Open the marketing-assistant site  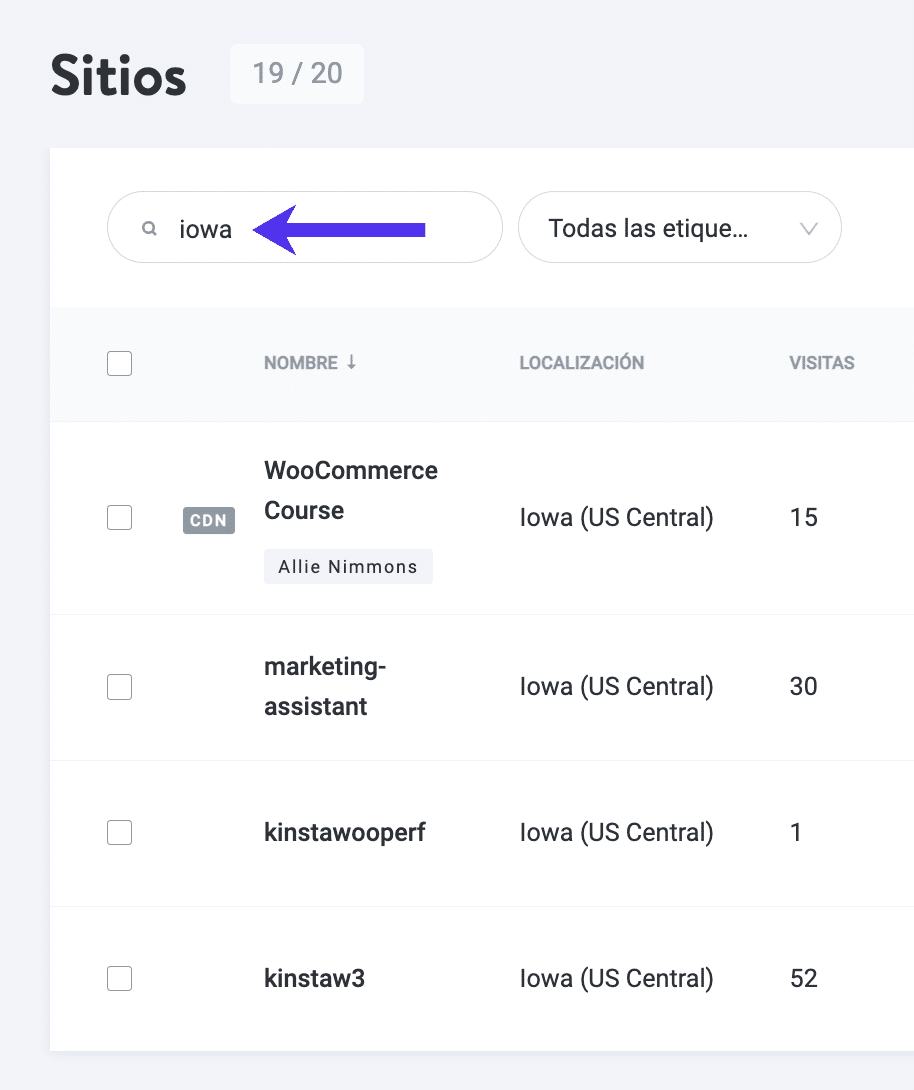click(x=324, y=686)
